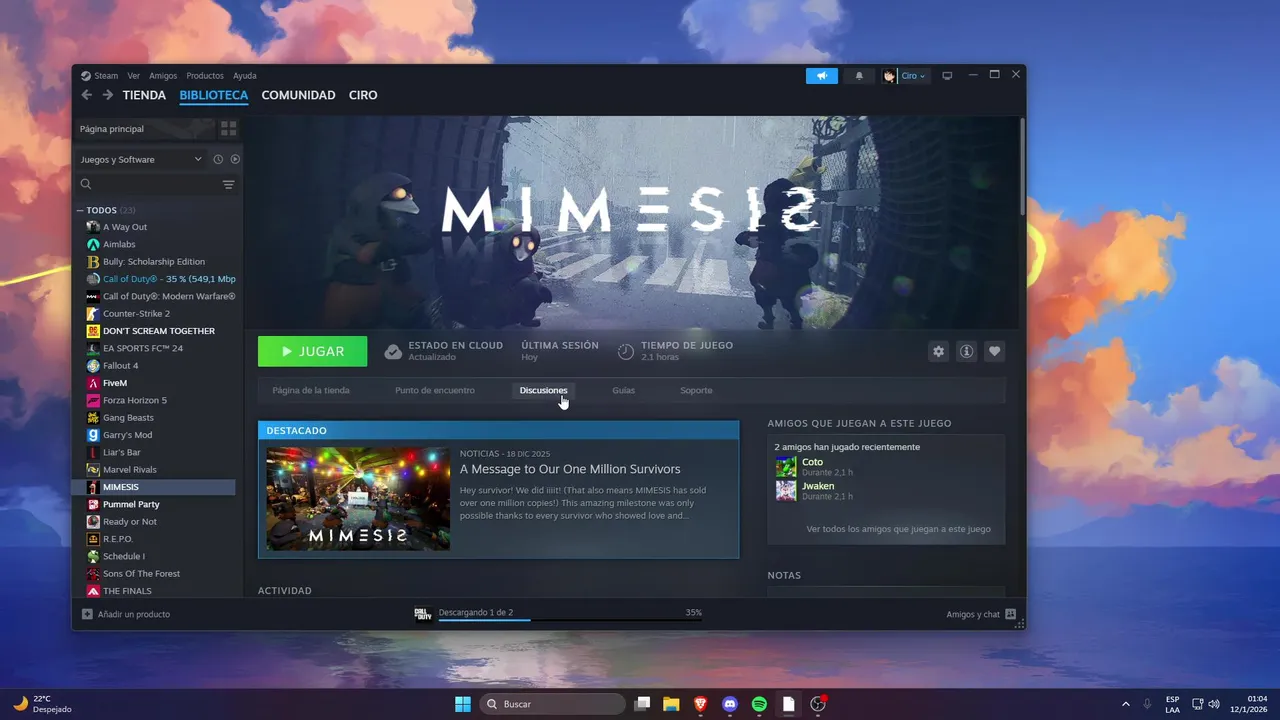The height and width of the screenshot is (720, 1280).
Task: Open File Explorer from the taskbar
Action: pos(671,704)
